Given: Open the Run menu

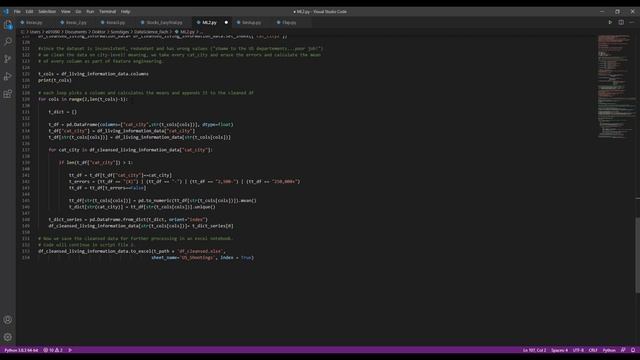Looking at the screenshot, I should click(90, 11).
